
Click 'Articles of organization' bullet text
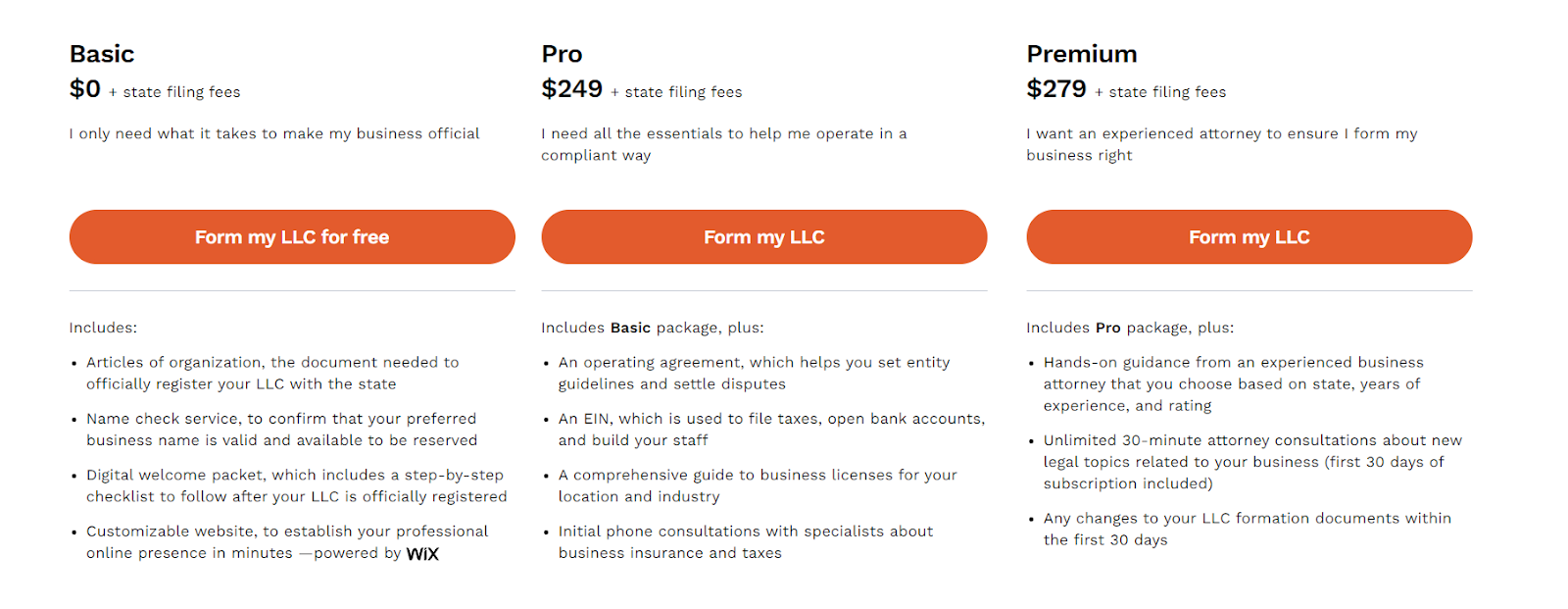pos(272,373)
